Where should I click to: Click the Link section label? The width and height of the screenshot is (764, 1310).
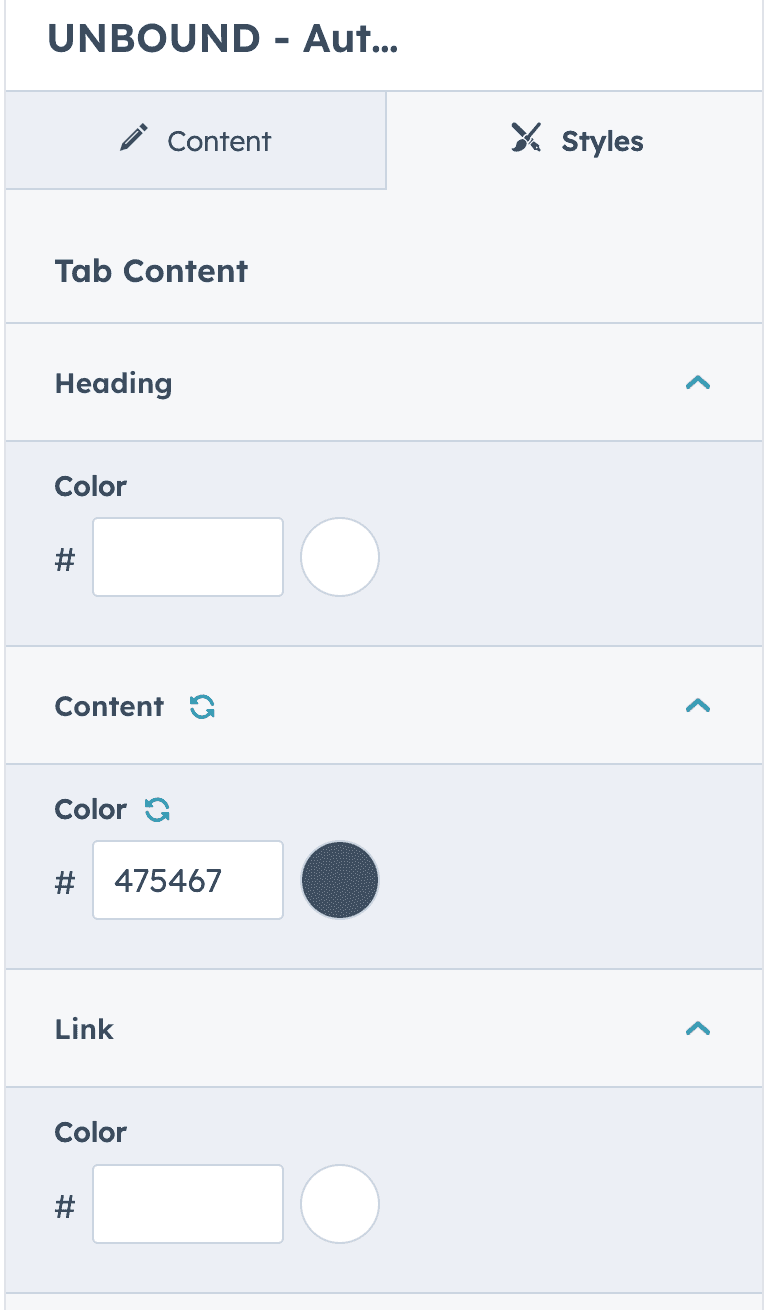84,1029
